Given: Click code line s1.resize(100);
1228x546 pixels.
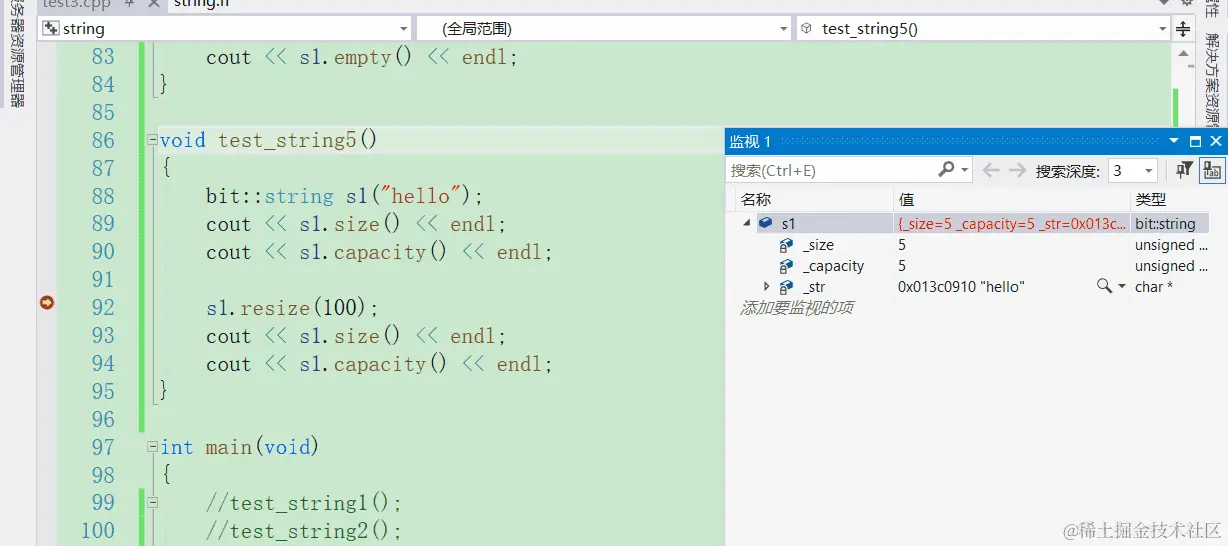Looking at the screenshot, I should tap(293, 308).
